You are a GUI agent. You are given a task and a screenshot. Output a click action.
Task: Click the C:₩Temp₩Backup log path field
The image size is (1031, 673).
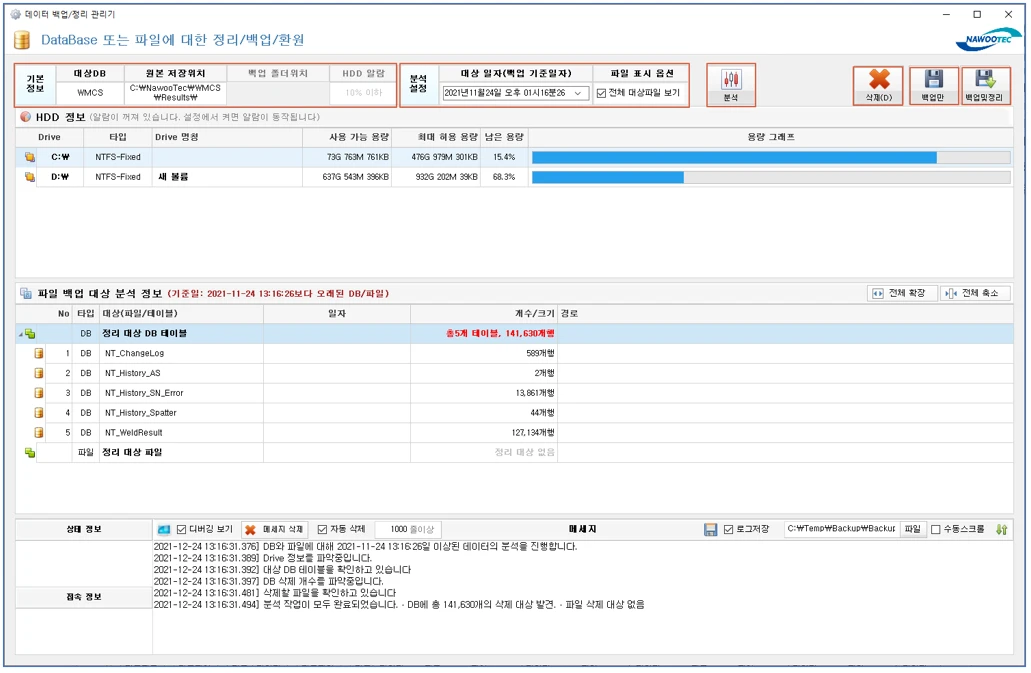click(842, 529)
